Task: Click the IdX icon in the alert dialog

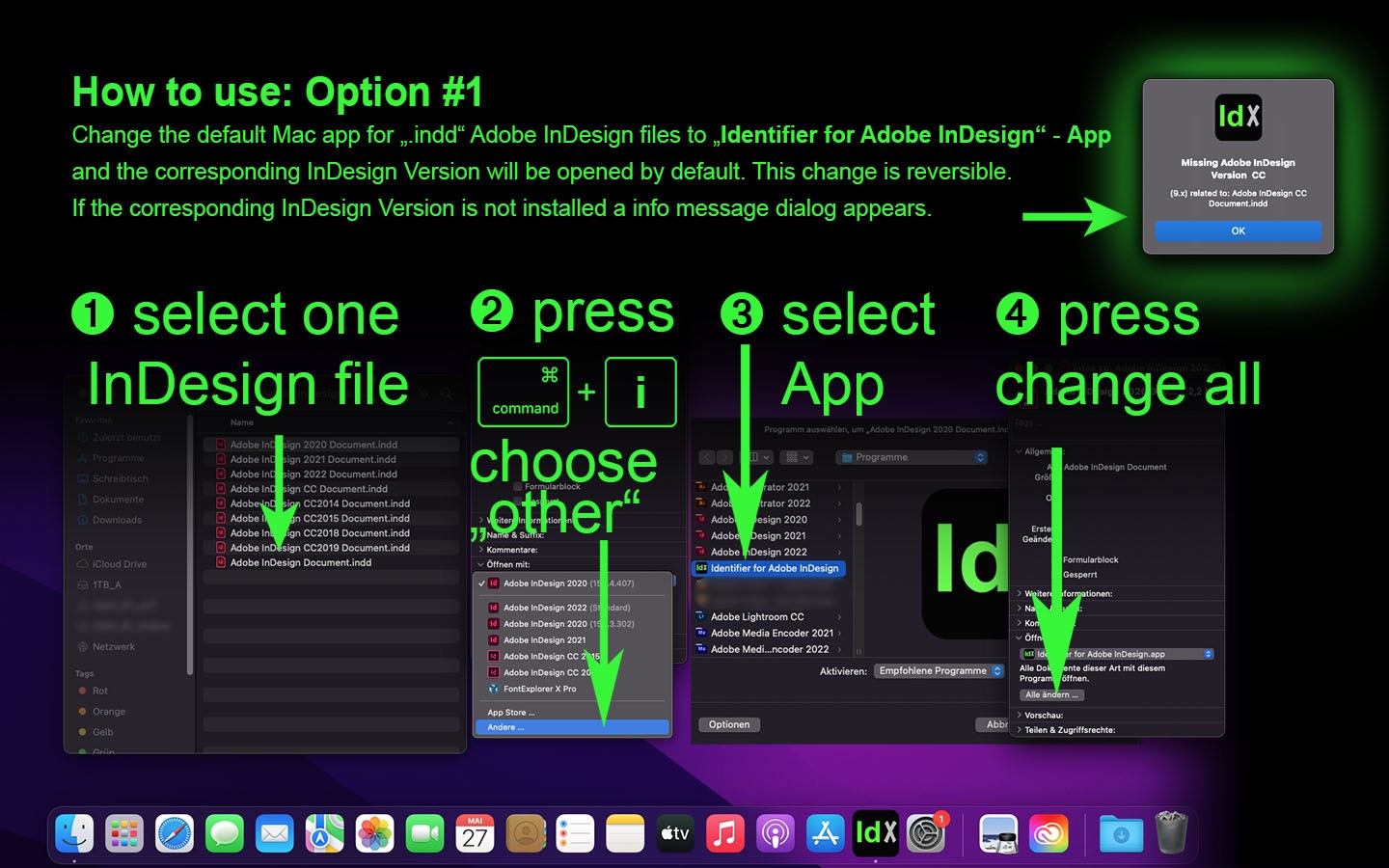Action: 1239,118
